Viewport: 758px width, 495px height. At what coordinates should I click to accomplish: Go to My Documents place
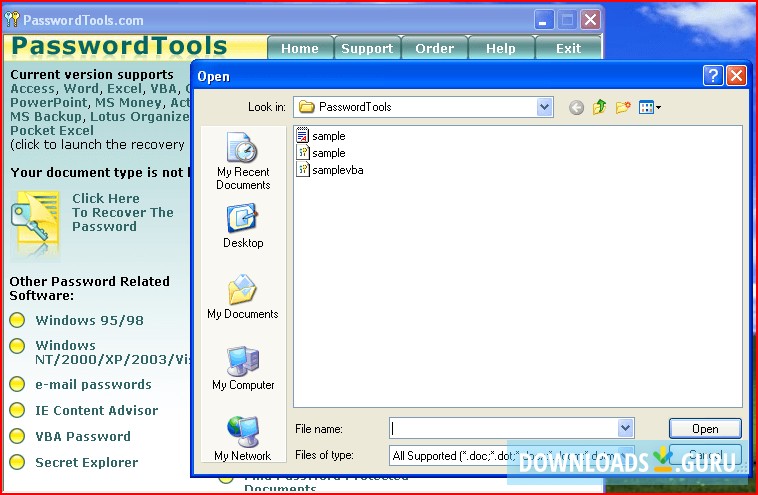(x=243, y=296)
